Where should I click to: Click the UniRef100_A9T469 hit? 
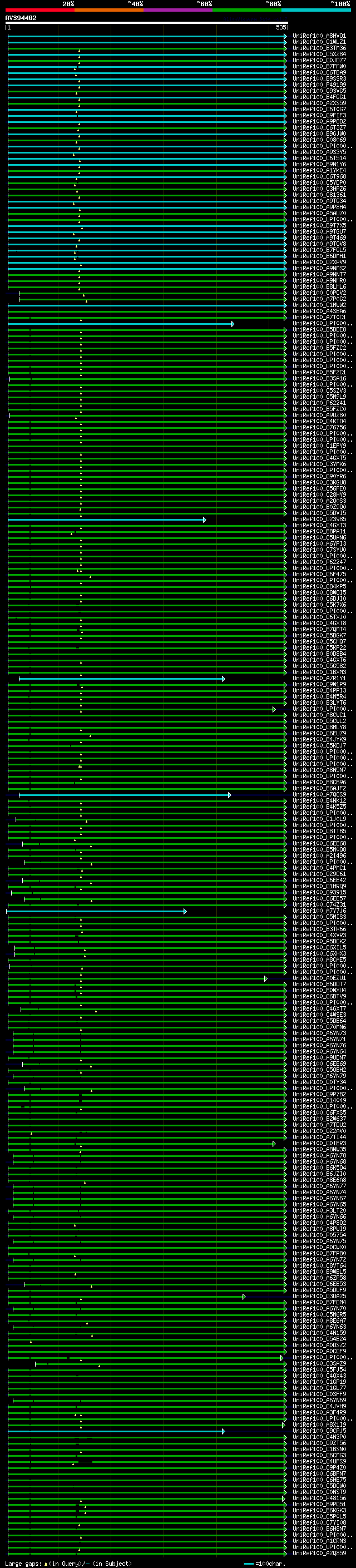click(x=319, y=238)
